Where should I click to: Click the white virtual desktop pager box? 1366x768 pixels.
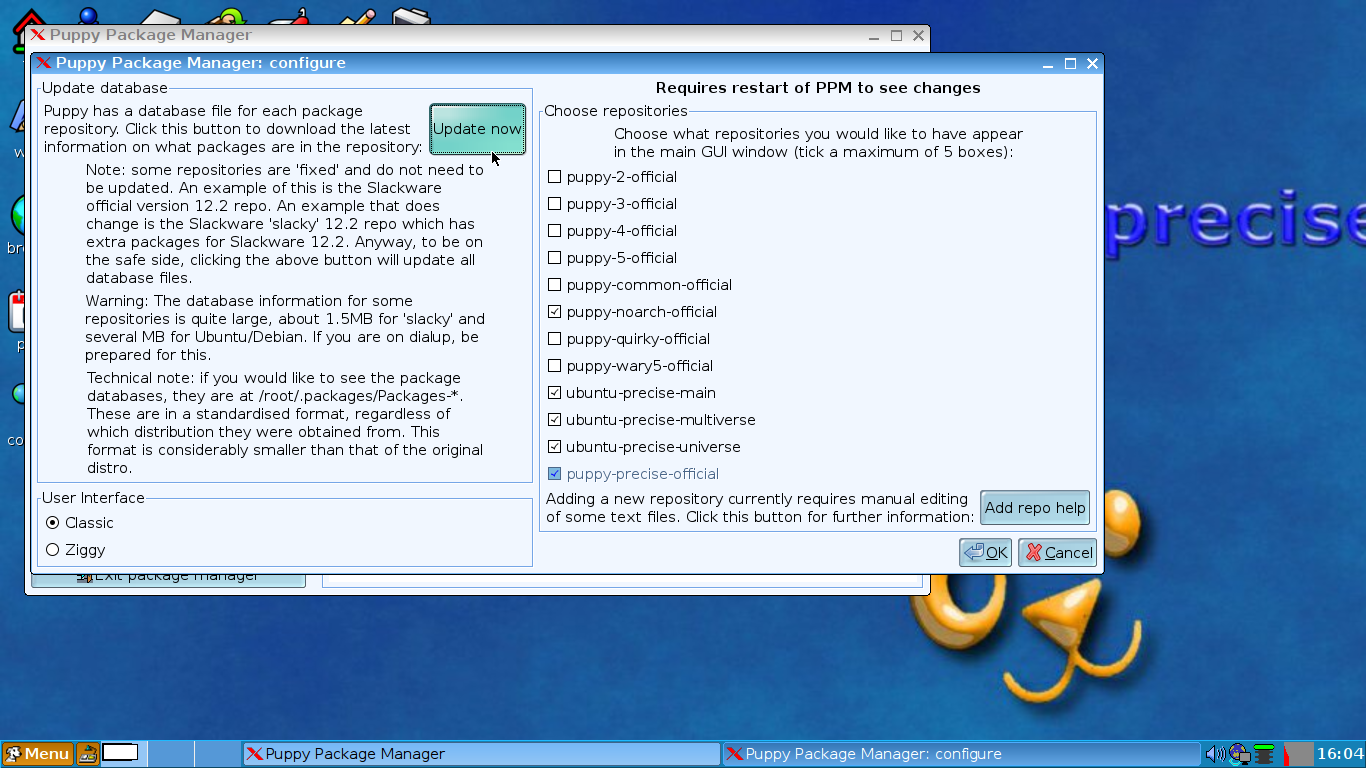pyautogui.click(x=120, y=752)
